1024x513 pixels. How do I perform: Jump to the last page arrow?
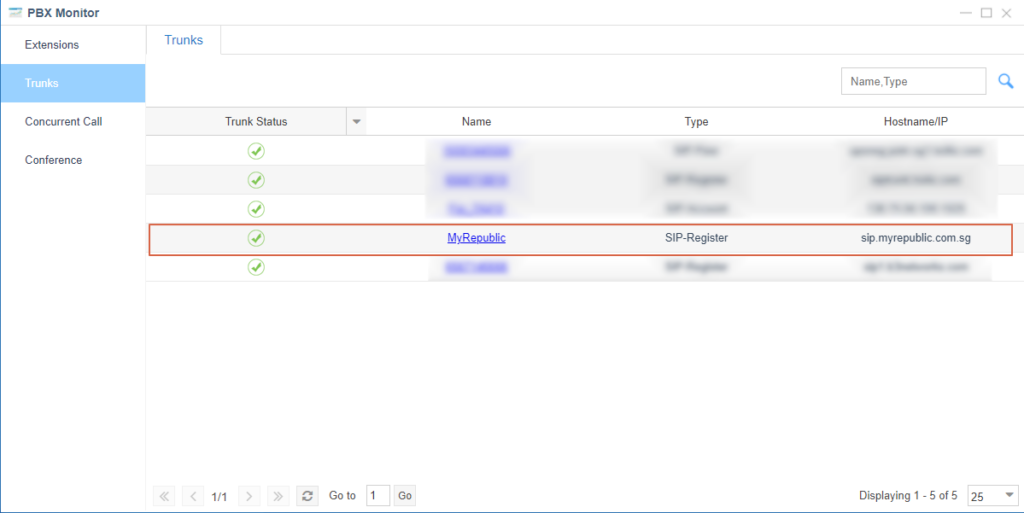[x=279, y=496]
